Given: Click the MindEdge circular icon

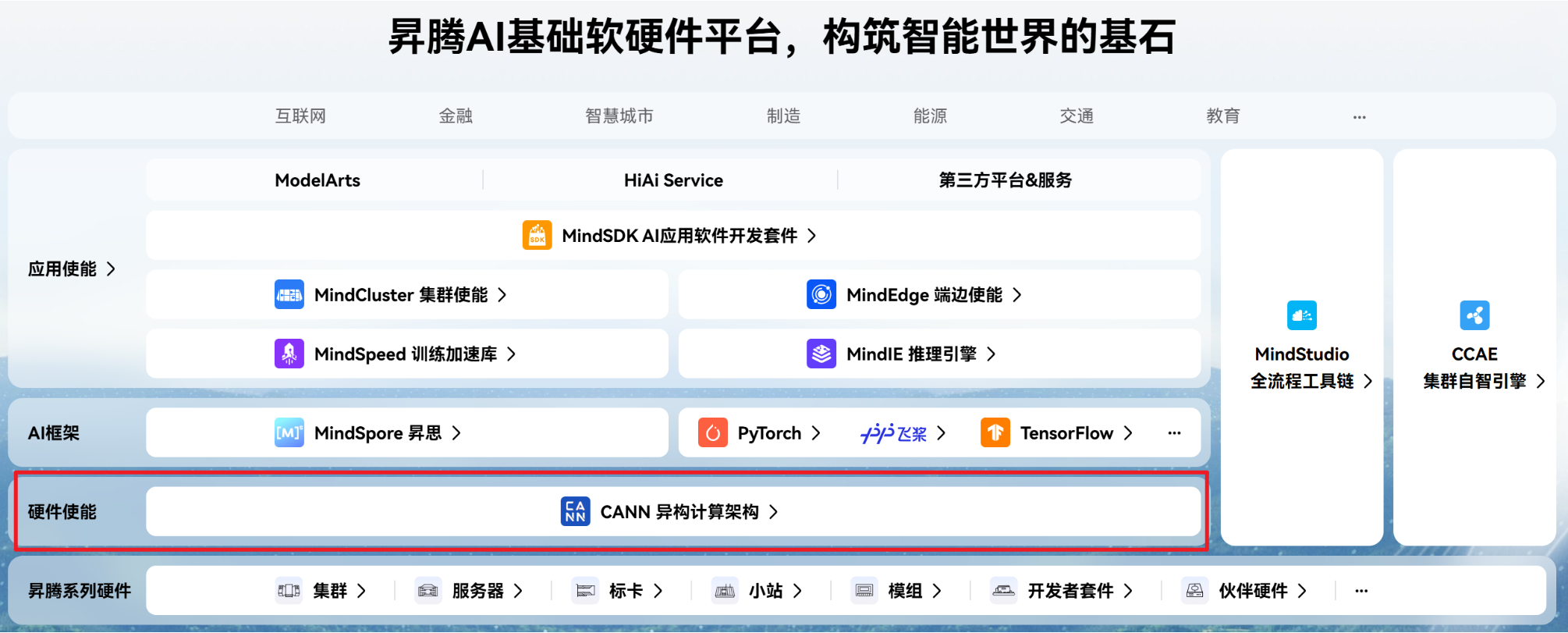Looking at the screenshot, I should pos(821,295).
